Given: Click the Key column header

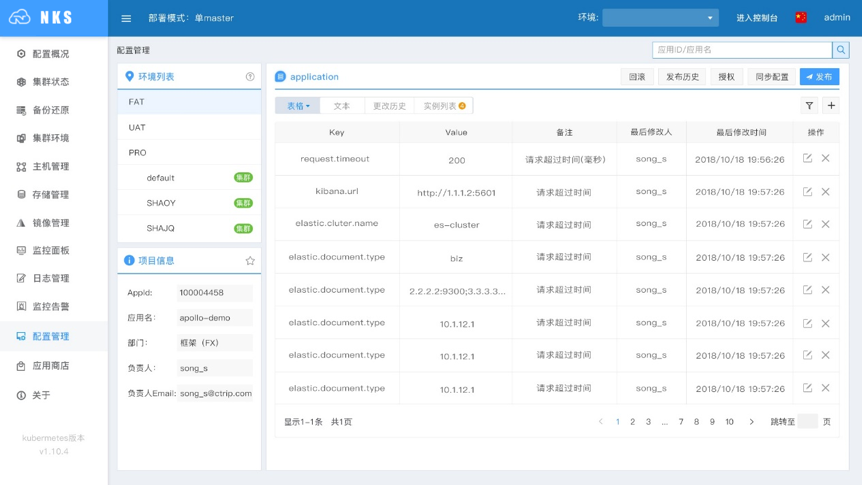Looking at the screenshot, I should [337, 133].
